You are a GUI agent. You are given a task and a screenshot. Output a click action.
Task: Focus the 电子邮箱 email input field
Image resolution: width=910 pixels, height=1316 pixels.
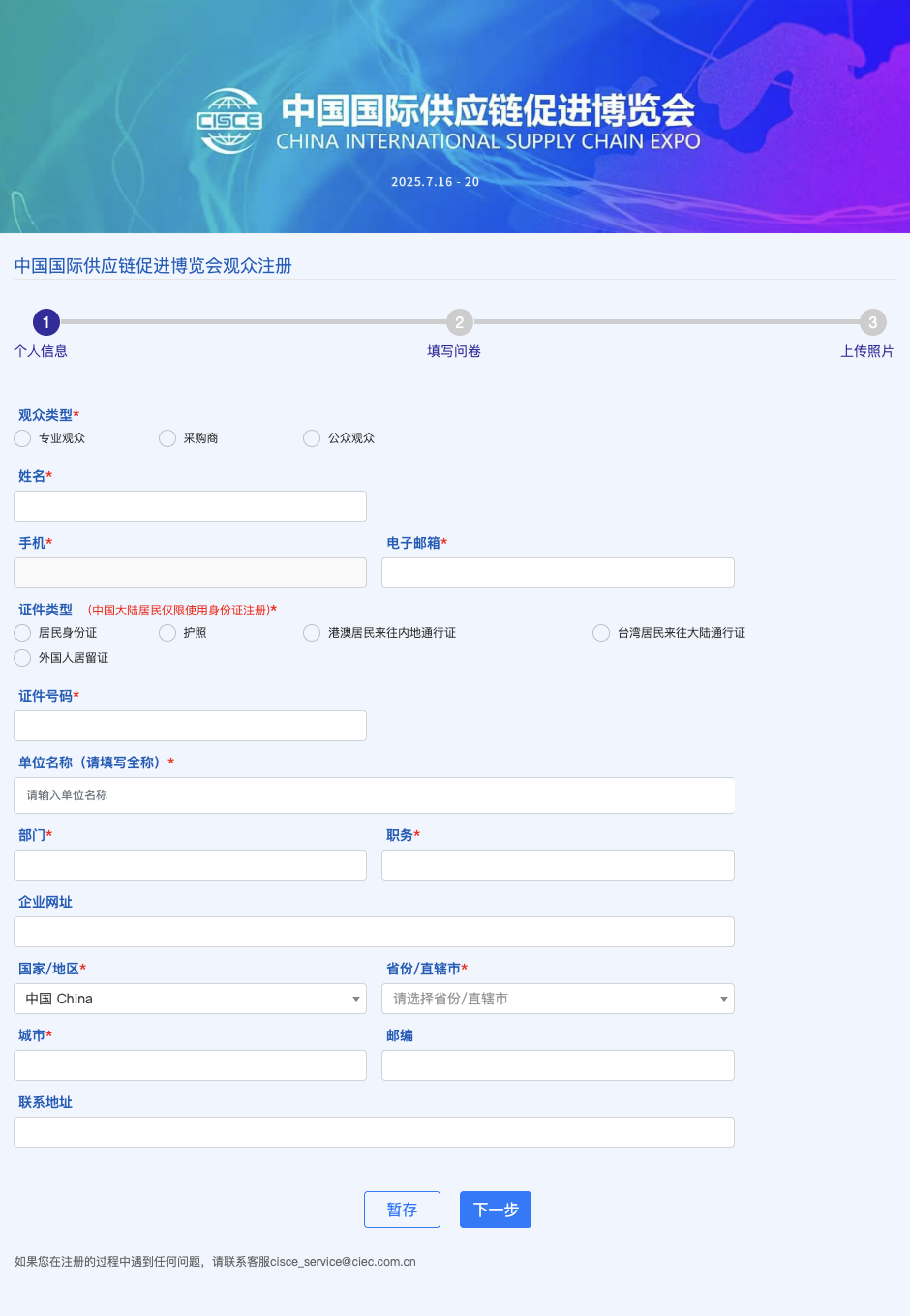pyautogui.click(x=558, y=573)
